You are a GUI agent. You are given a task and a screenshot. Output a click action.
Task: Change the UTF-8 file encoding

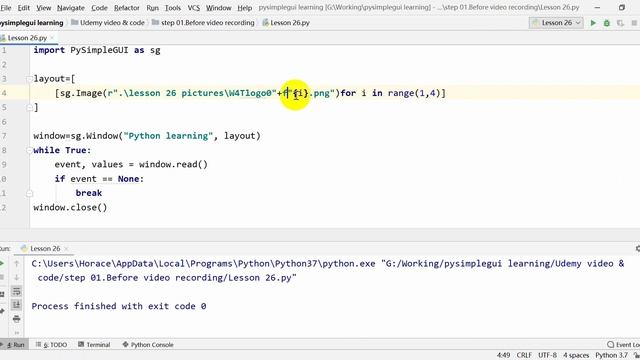click(547, 356)
